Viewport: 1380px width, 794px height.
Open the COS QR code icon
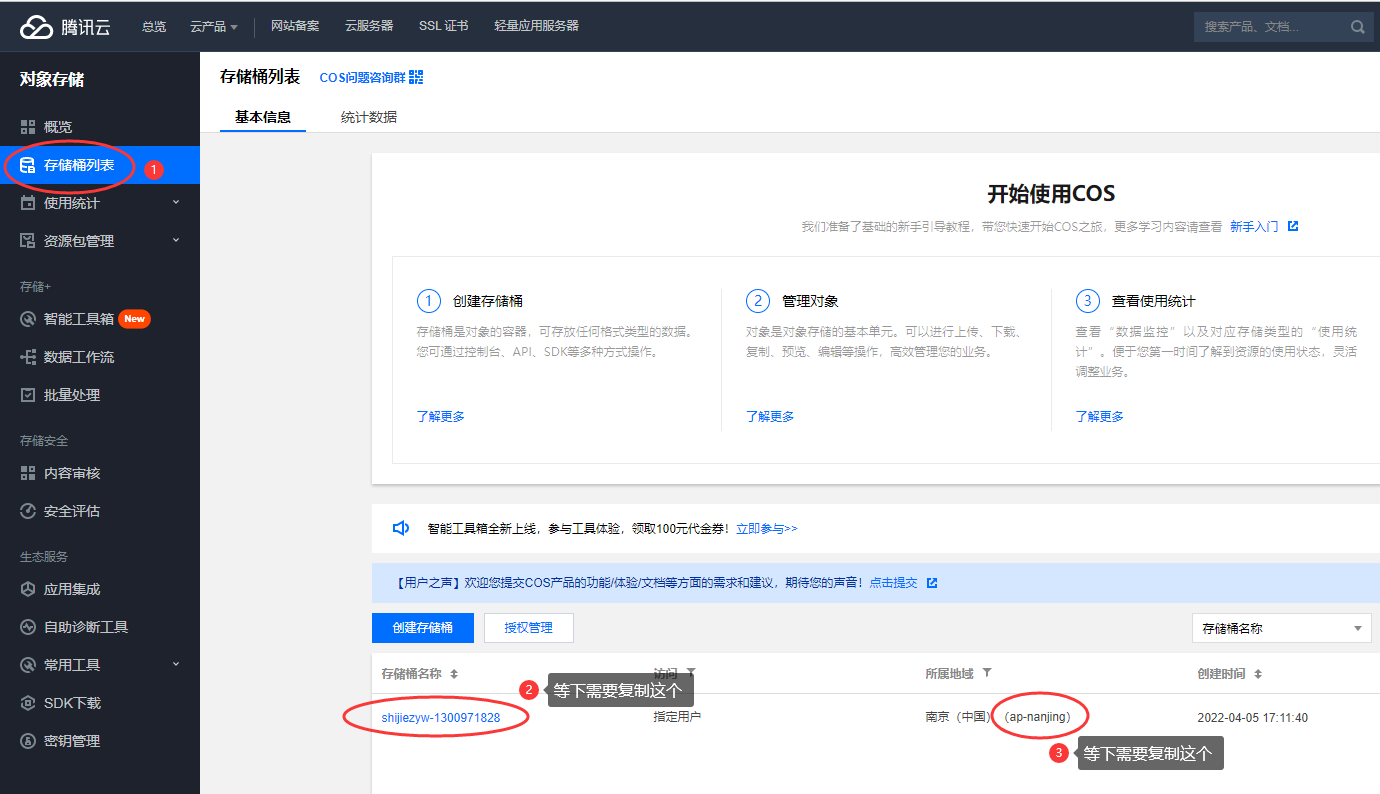pyautogui.click(x=416, y=77)
